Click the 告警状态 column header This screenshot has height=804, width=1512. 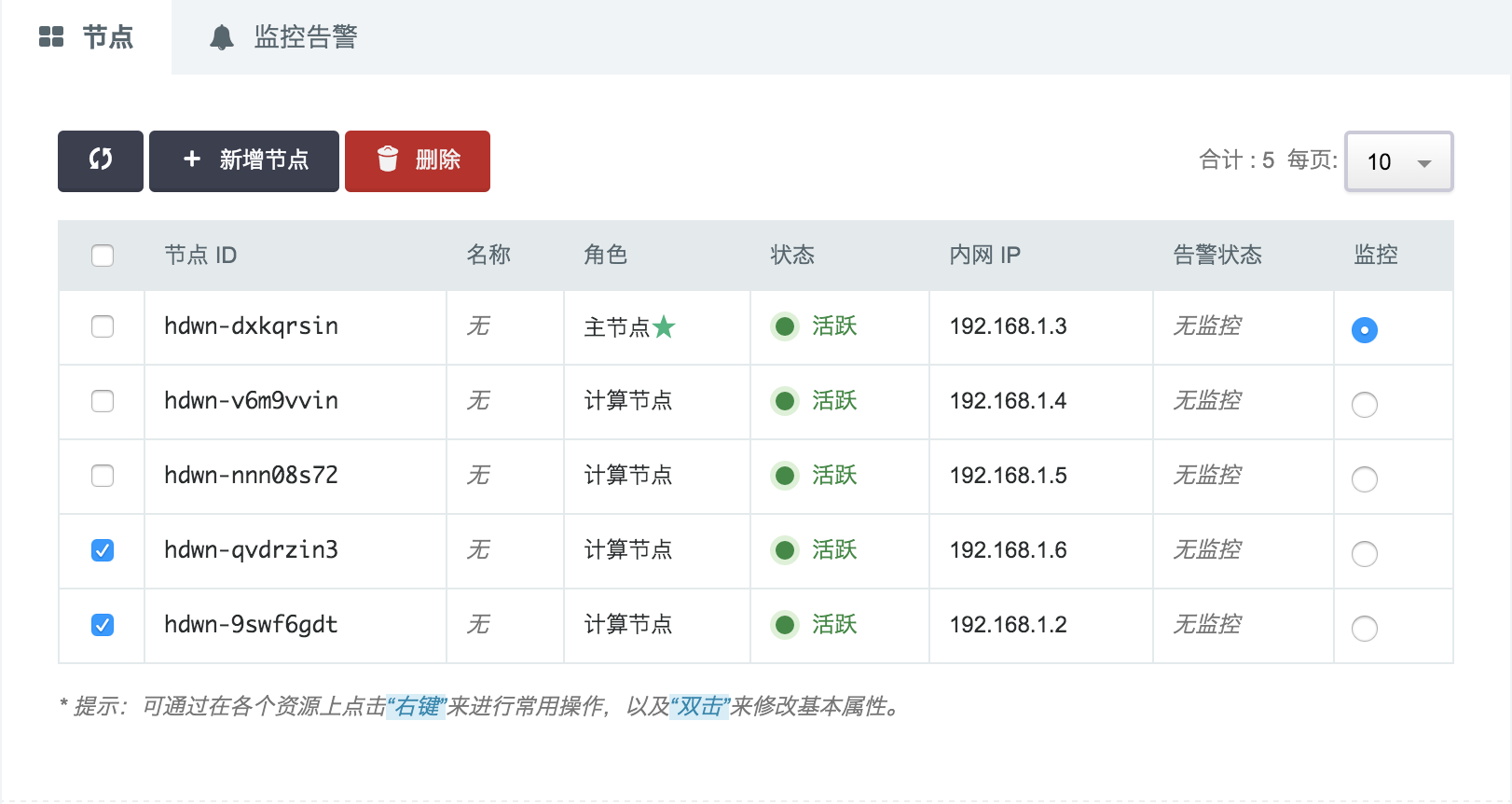pos(1217,256)
